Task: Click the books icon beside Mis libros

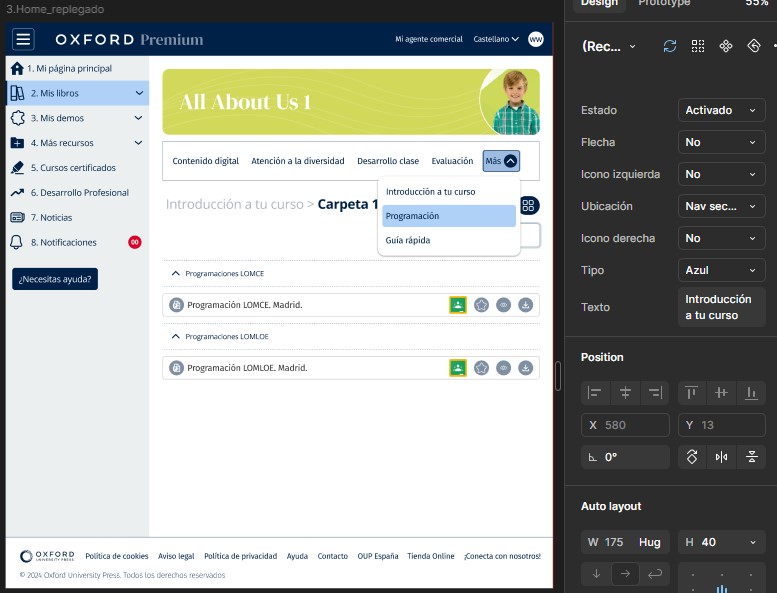Action: tap(17, 93)
